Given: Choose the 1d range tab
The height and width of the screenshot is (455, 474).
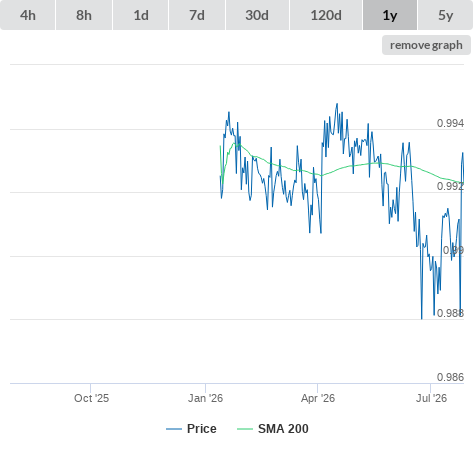Looking at the screenshot, I should click(x=141, y=15).
